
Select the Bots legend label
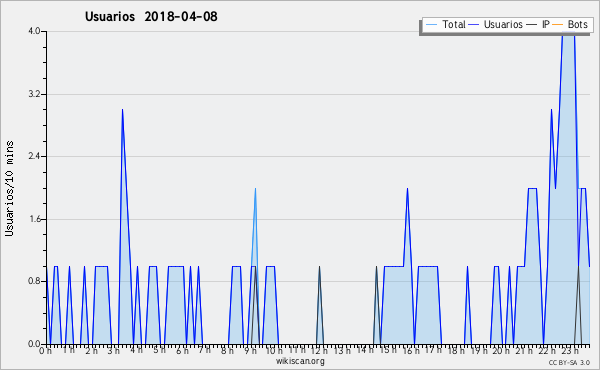[577, 24]
